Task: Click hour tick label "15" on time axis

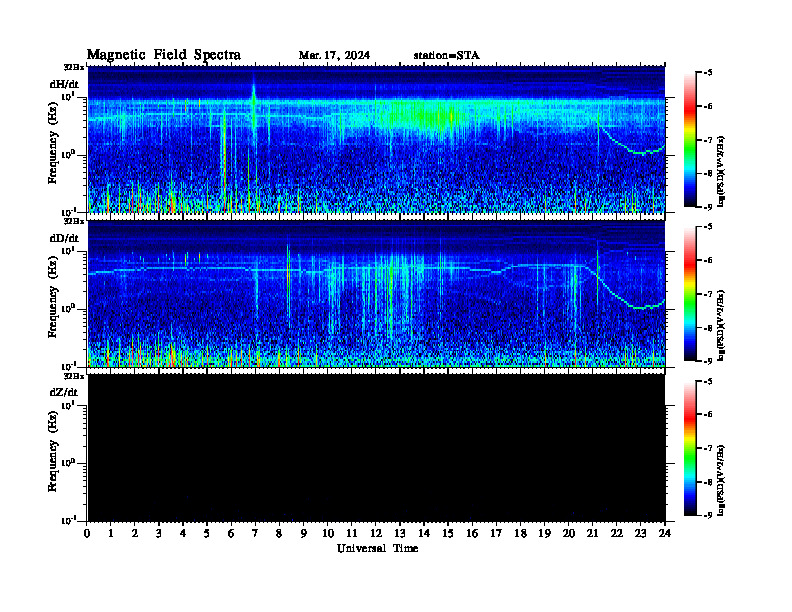Action: 448,533
